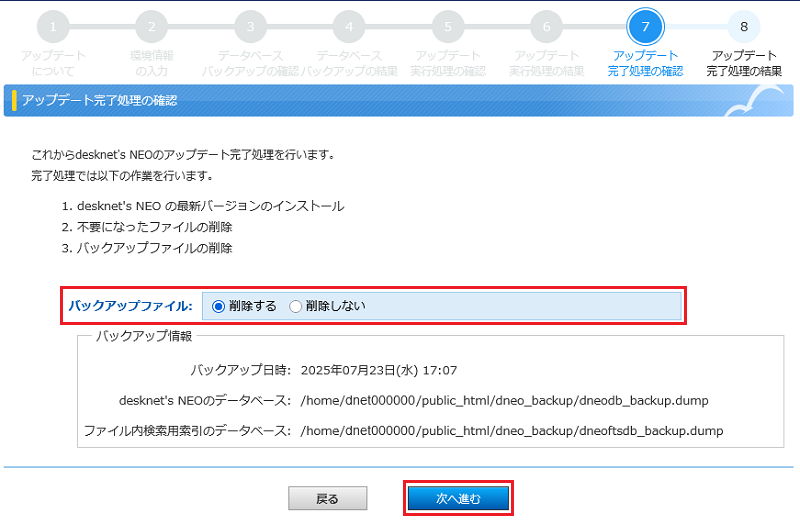Viewport: 800px width, 524px height.
Task: Click the backup date 2025年07月23日(水) 17:07
Action: click(x=379, y=370)
